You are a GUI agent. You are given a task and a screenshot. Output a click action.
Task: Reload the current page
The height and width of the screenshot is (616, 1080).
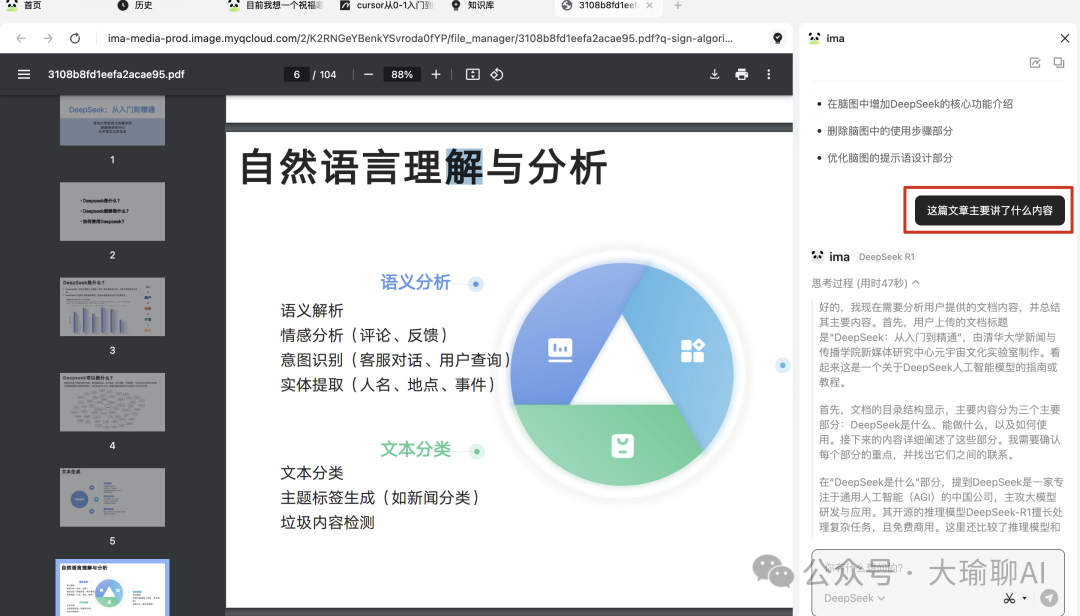(75, 38)
